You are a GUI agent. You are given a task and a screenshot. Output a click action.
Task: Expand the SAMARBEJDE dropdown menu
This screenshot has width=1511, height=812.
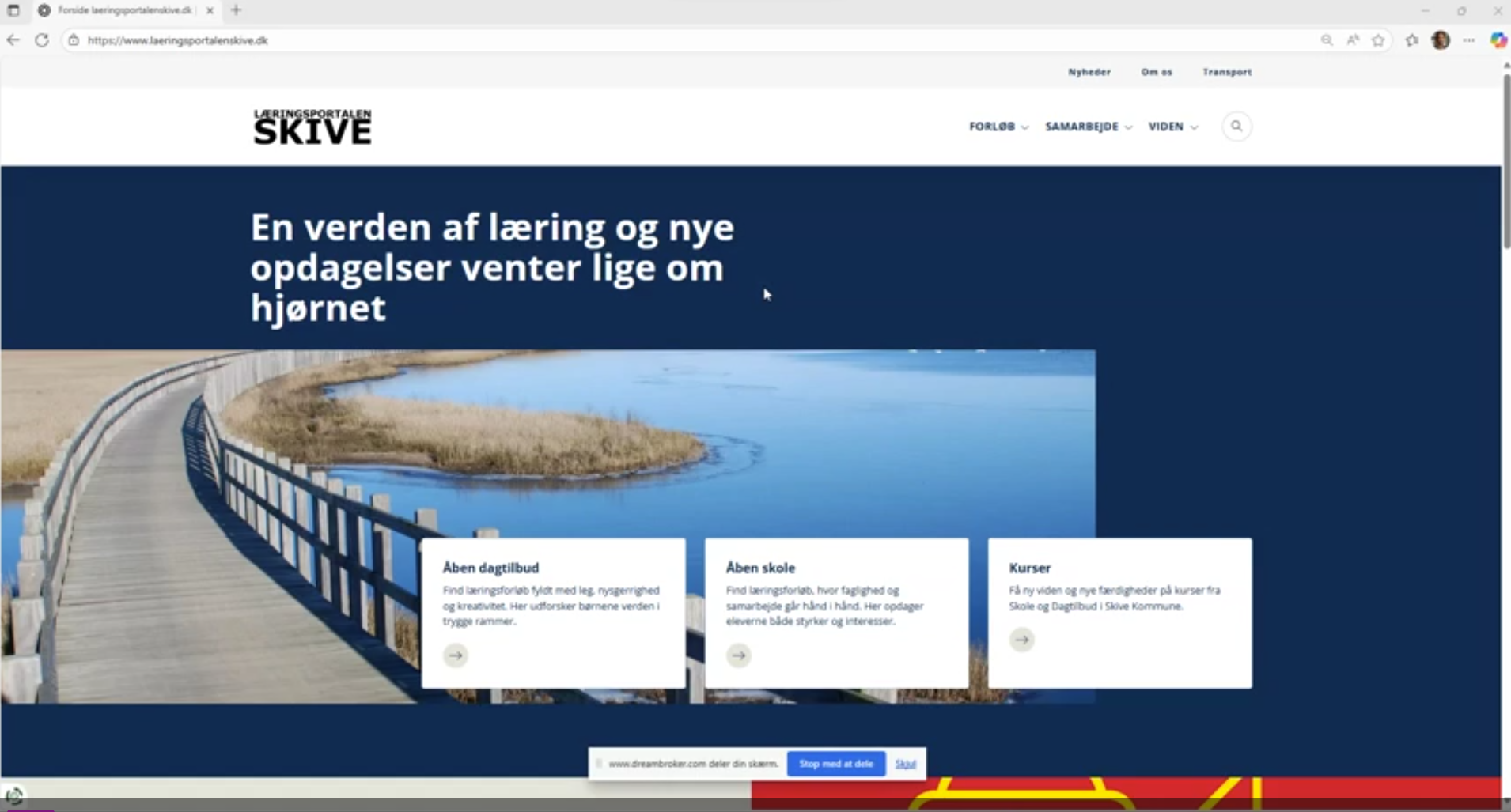click(1088, 127)
